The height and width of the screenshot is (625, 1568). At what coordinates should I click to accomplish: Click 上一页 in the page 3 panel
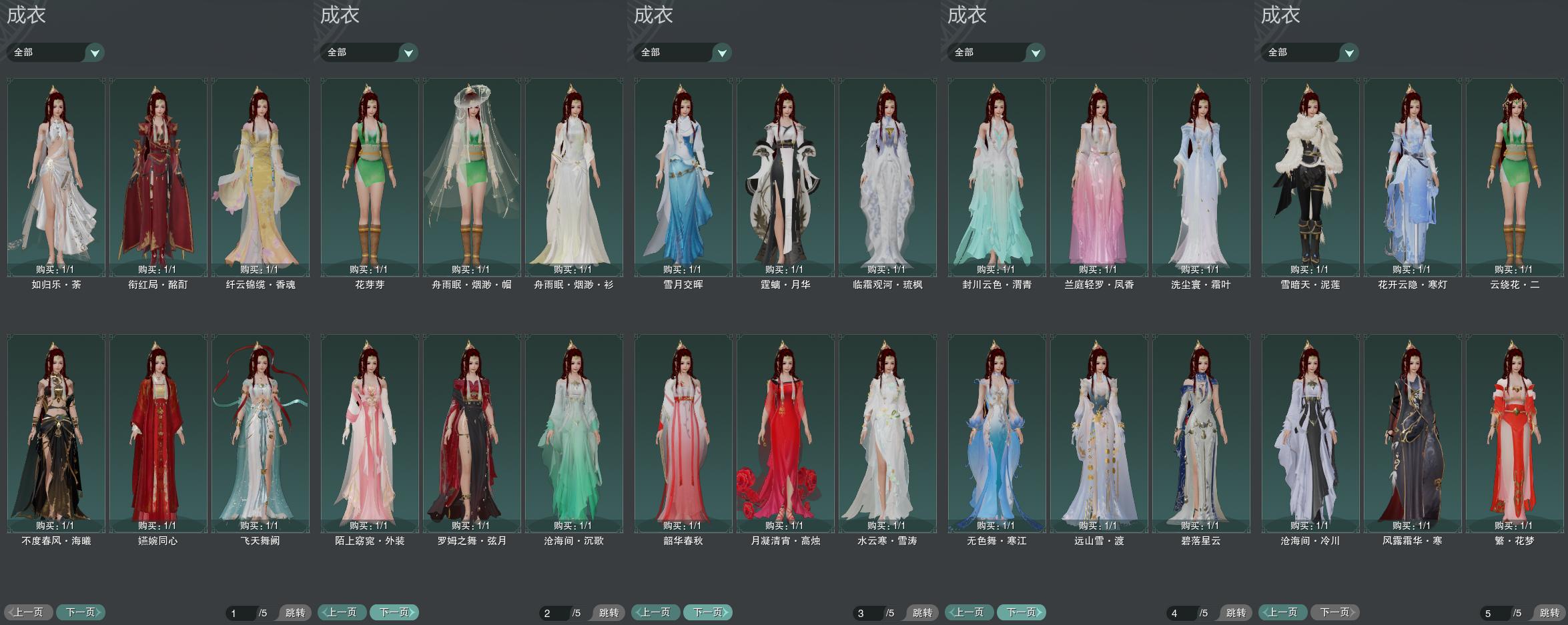[656, 612]
